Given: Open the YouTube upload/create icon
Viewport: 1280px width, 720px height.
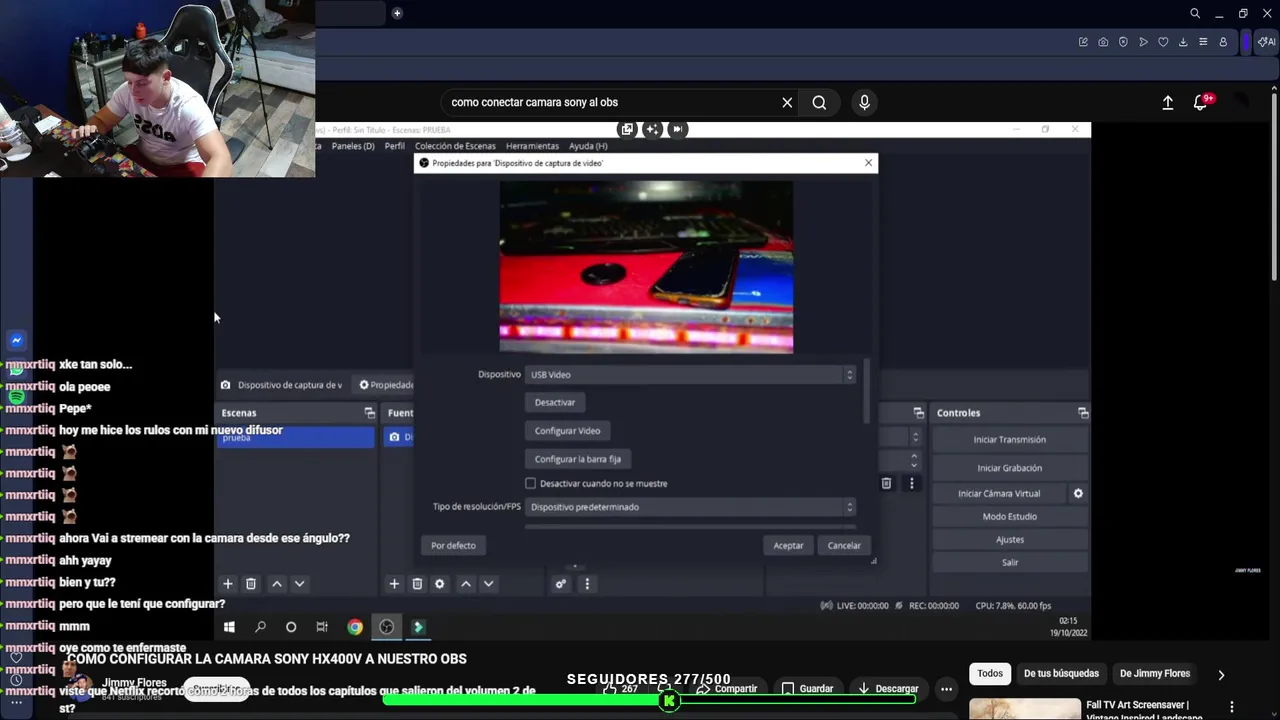Looking at the screenshot, I should (1167, 102).
